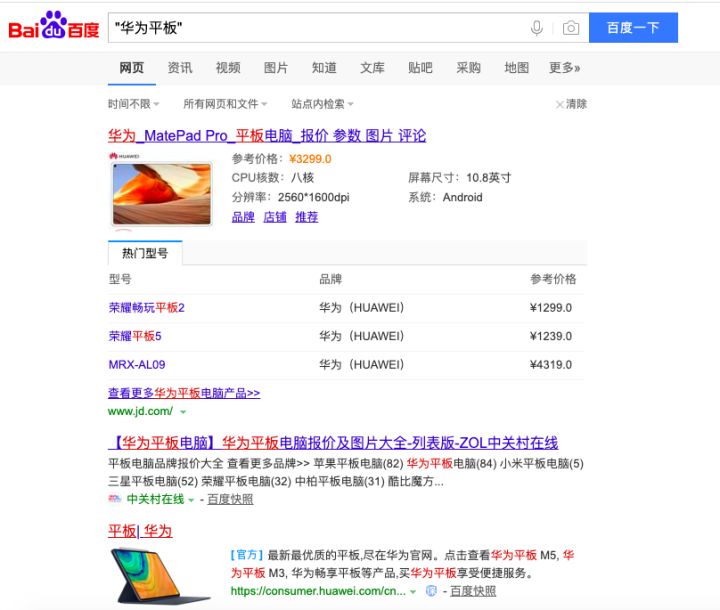Expand the 更多» menu
The image size is (720, 610).
pyautogui.click(x=565, y=68)
